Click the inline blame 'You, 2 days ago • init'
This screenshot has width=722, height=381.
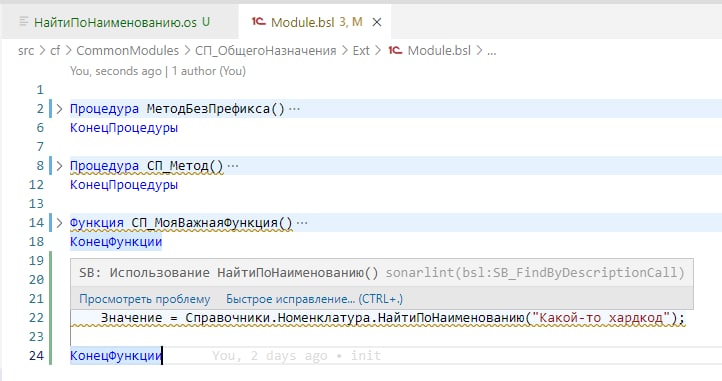tap(297, 356)
